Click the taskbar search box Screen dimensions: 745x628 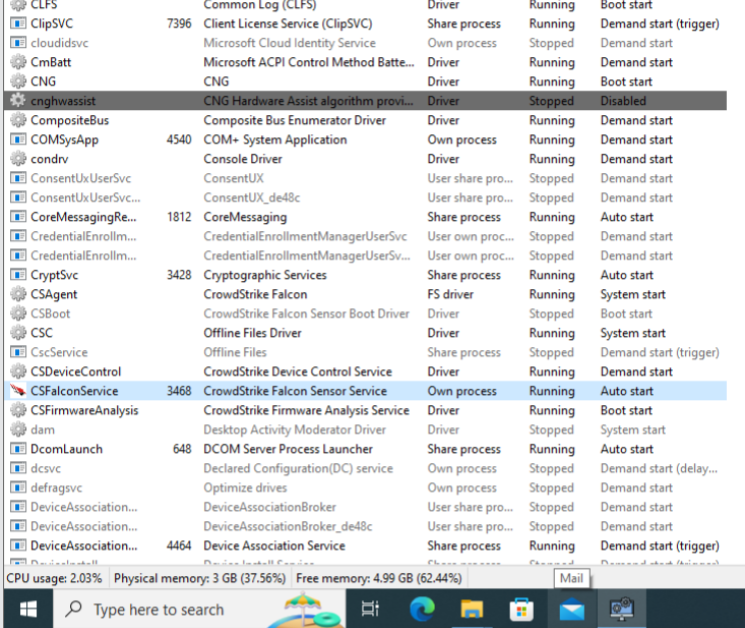click(201, 609)
